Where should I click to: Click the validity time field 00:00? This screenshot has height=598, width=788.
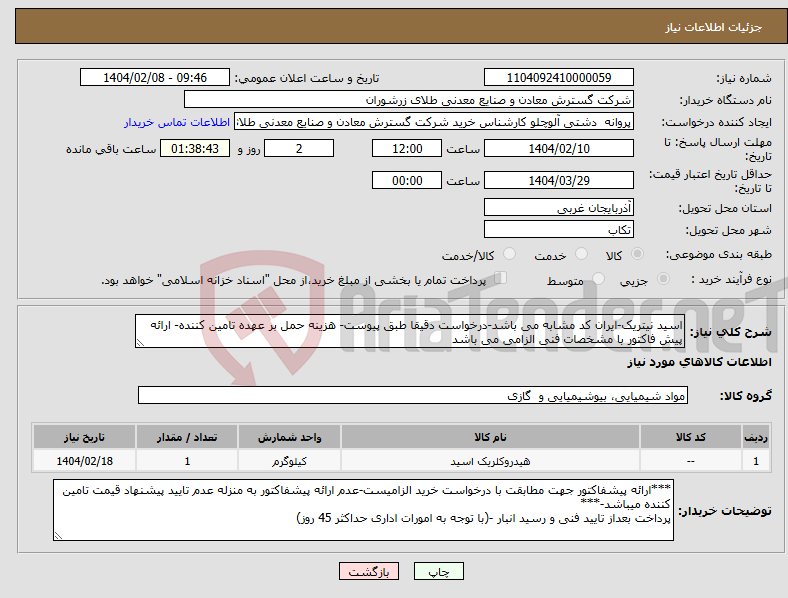[x=407, y=180]
